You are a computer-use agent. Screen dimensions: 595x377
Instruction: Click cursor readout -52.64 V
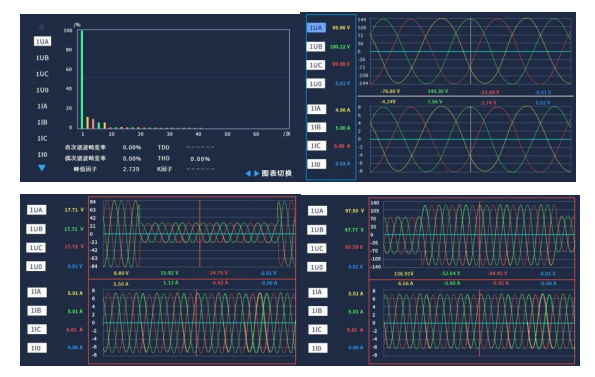tap(450, 273)
